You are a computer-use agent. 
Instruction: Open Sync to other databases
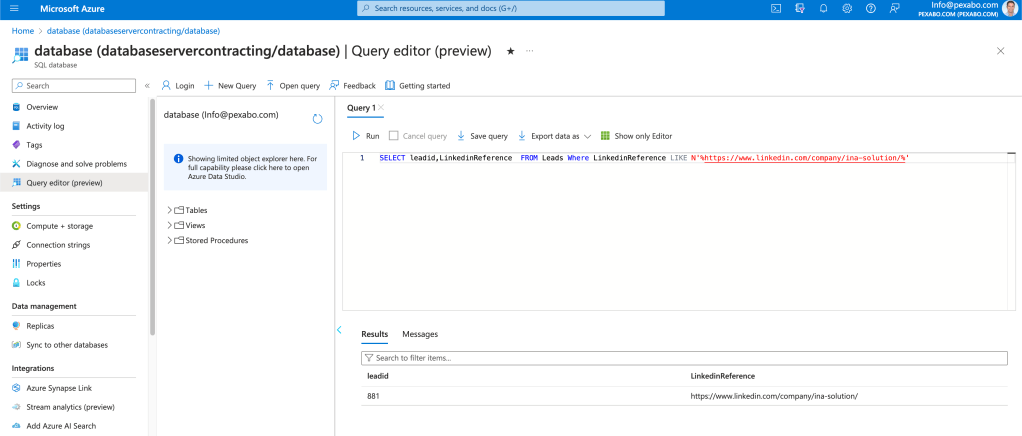[x=67, y=344]
